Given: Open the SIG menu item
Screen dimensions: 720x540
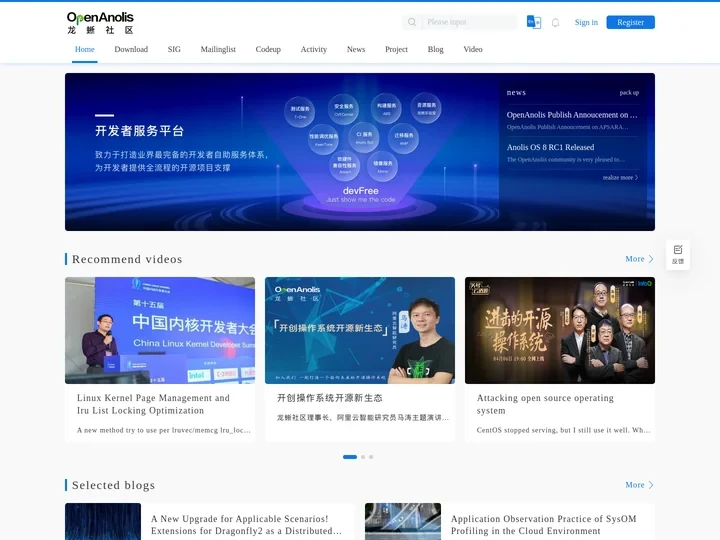Looking at the screenshot, I should pyautogui.click(x=174, y=49).
